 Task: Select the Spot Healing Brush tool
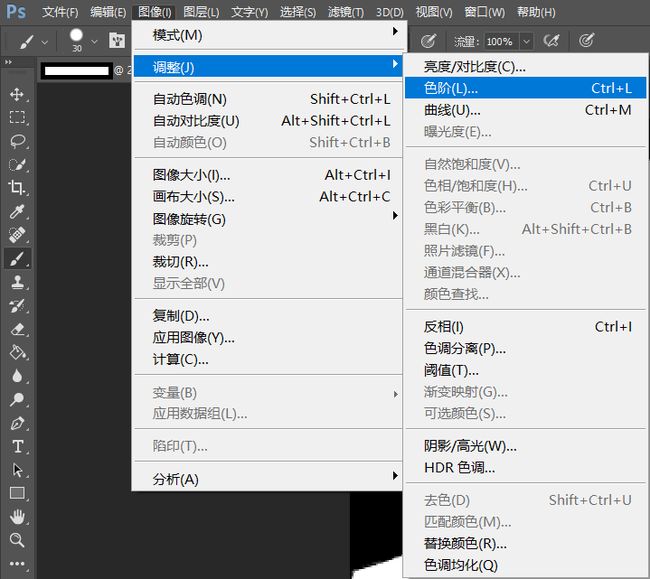tap(17, 235)
